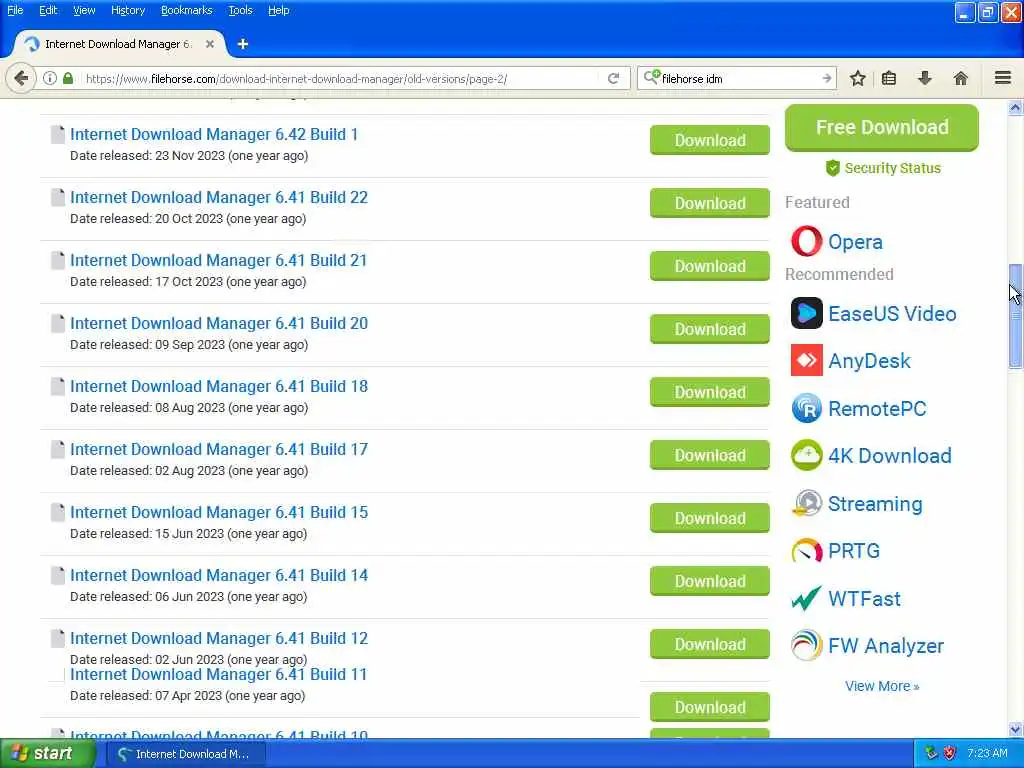1024x768 pixels.
Task: Open the Tools menu
Action: click(x=240, y=10)
